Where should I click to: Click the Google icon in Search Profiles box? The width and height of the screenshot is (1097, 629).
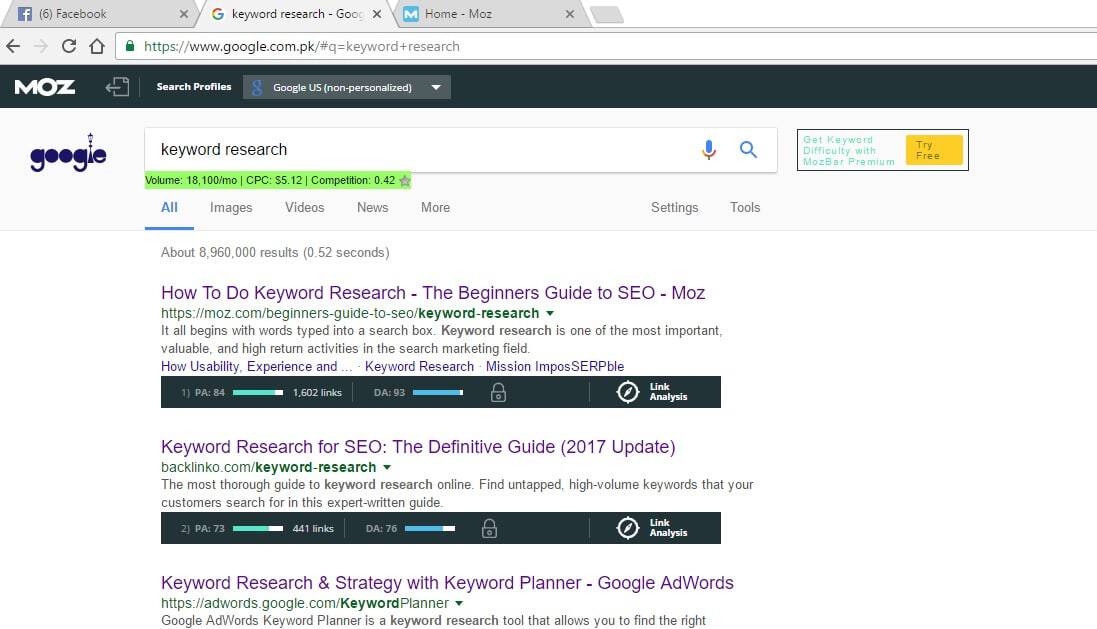click(257, 87)
